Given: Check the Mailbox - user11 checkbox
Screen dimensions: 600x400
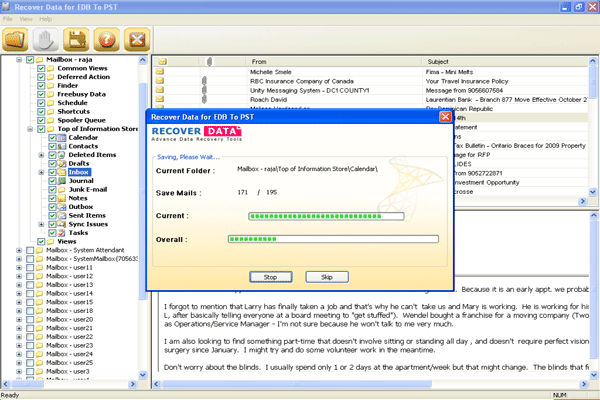Looking at the screenshot, I should [x=30, y=268].
